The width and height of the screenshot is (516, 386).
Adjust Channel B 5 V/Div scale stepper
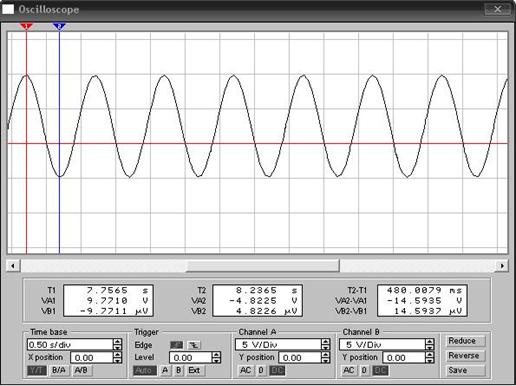[430, 344]
